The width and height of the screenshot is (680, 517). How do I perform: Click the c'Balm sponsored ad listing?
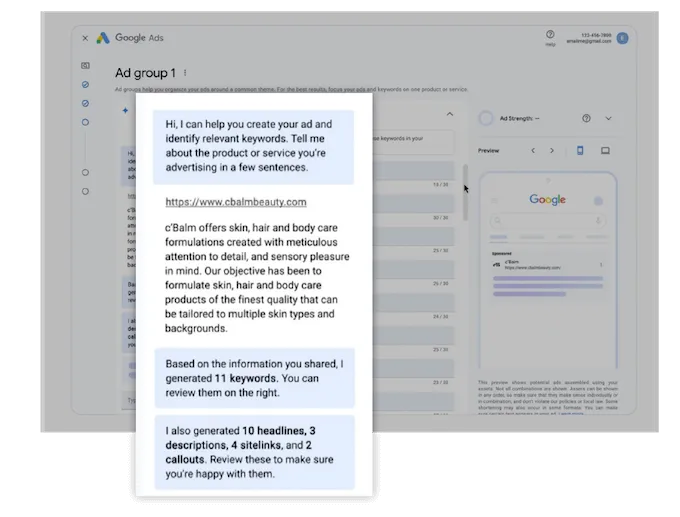548,274
